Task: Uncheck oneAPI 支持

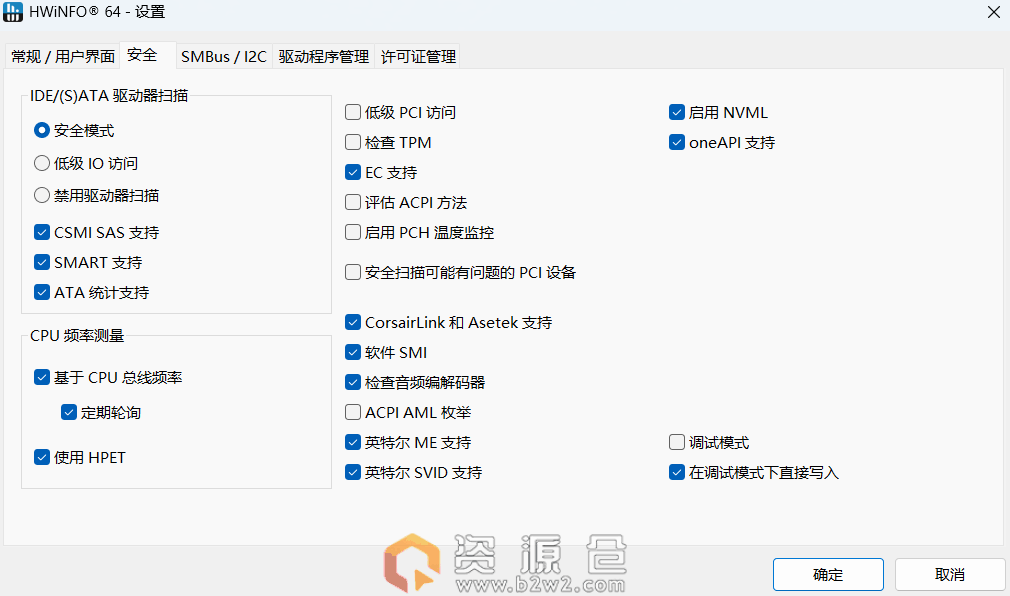Action: coord(677,142)
